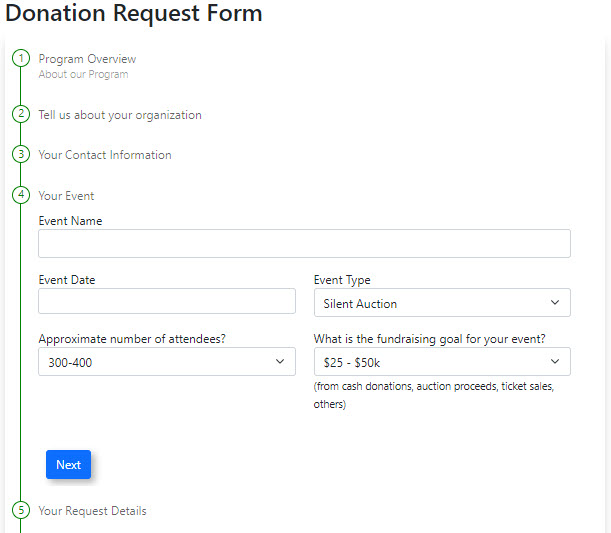
Task: Click the 300-400 dropdown chevron arrow
Action: (x=280, y=362)
